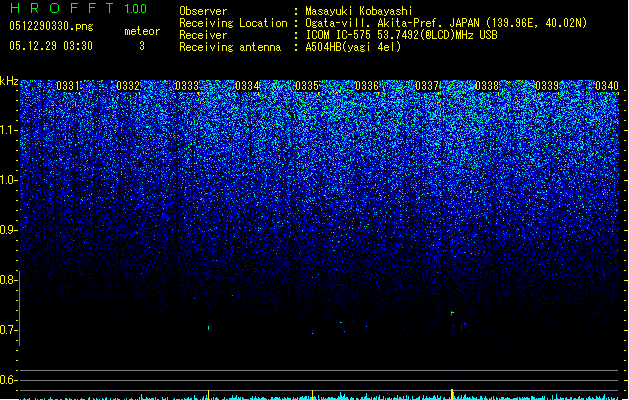Screen dimensions: 629x400
Task: Click the Receiving Location label
Action: click(233, 23)
